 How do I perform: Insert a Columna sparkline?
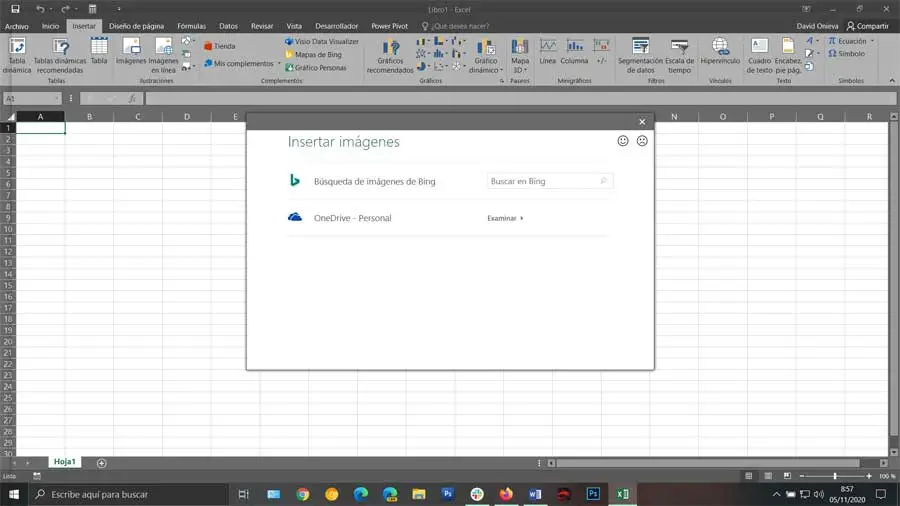click(575, 51)
